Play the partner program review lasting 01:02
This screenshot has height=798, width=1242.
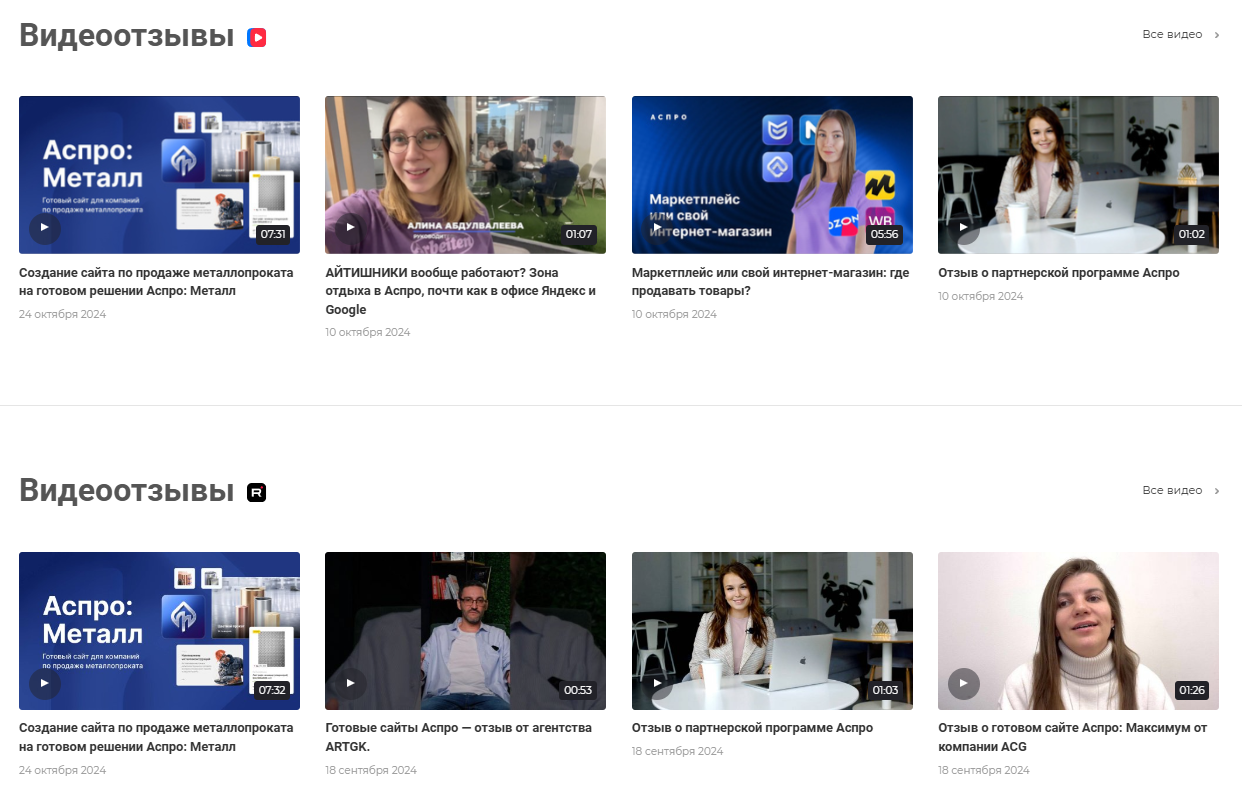(x=963, y=228)
